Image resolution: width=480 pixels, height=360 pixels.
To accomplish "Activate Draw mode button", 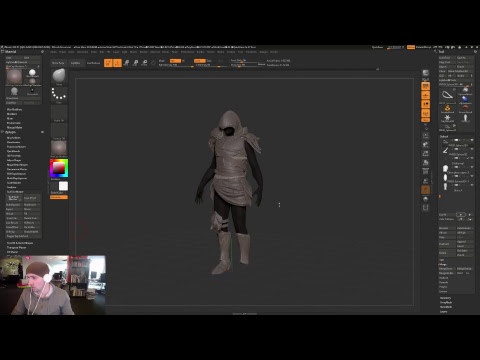I will [x=117, y=63].
